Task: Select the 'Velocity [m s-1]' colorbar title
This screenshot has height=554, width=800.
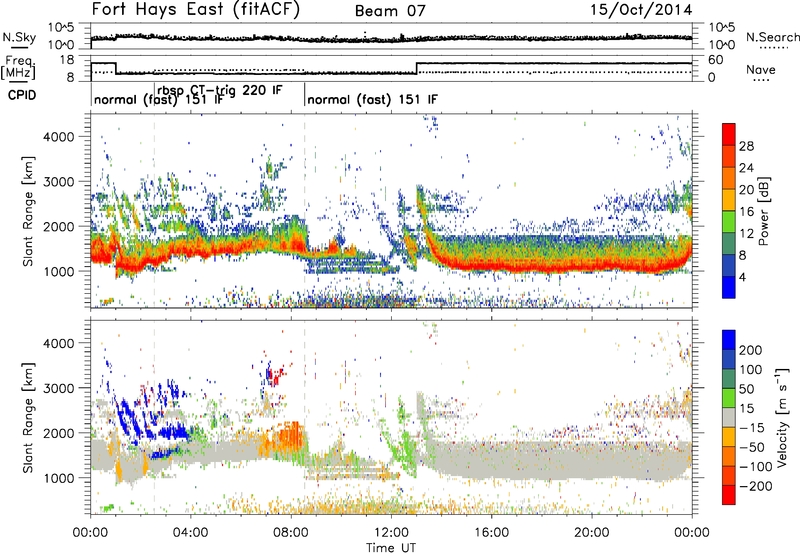Action: 783,417
